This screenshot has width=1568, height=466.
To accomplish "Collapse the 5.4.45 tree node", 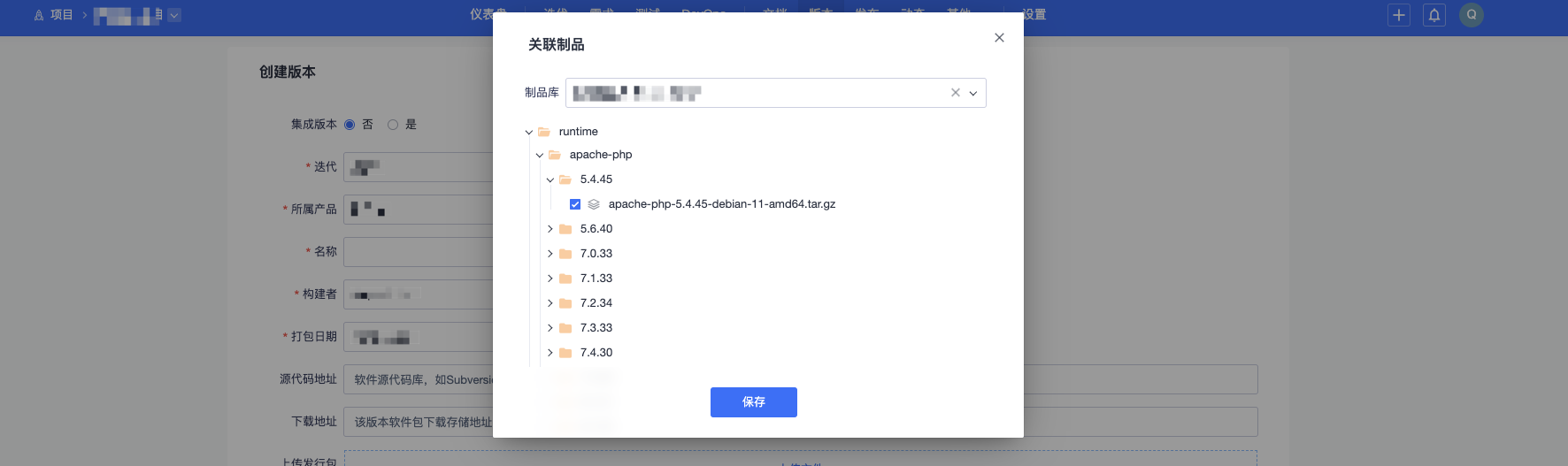I will pos(550,180).
